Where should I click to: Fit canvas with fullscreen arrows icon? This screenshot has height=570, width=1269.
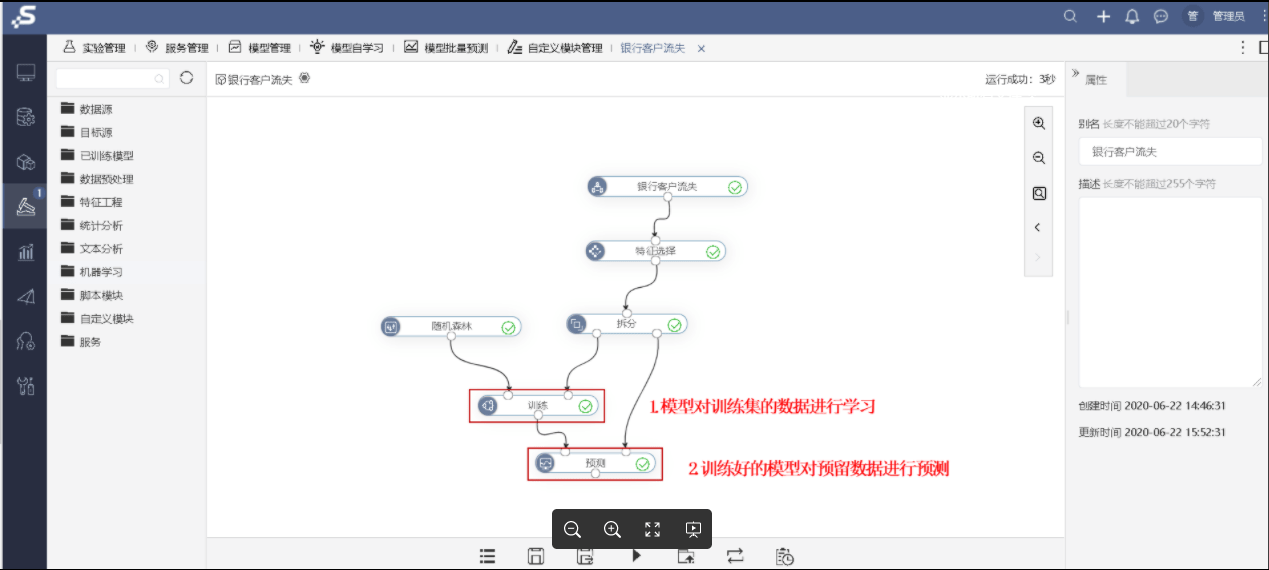pyautogui.click(x=652, y=529)
